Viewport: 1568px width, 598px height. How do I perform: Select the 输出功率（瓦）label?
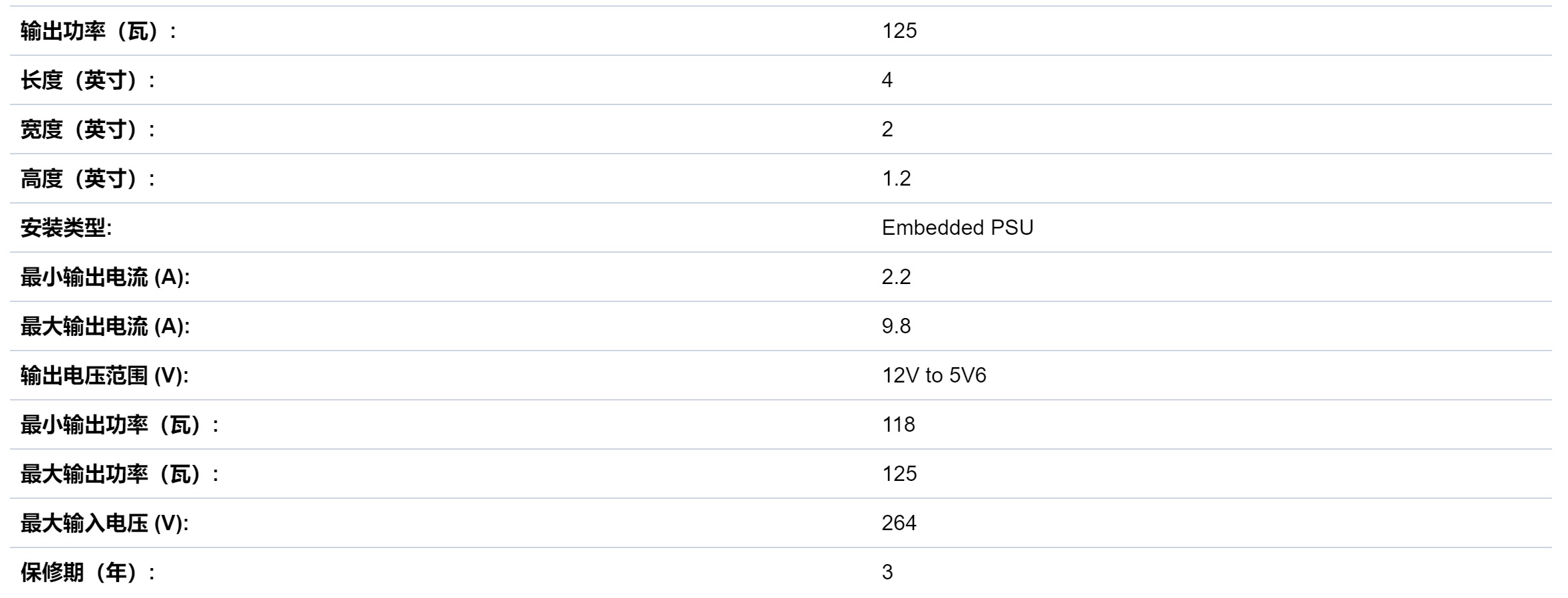click(x=98, y=31)
